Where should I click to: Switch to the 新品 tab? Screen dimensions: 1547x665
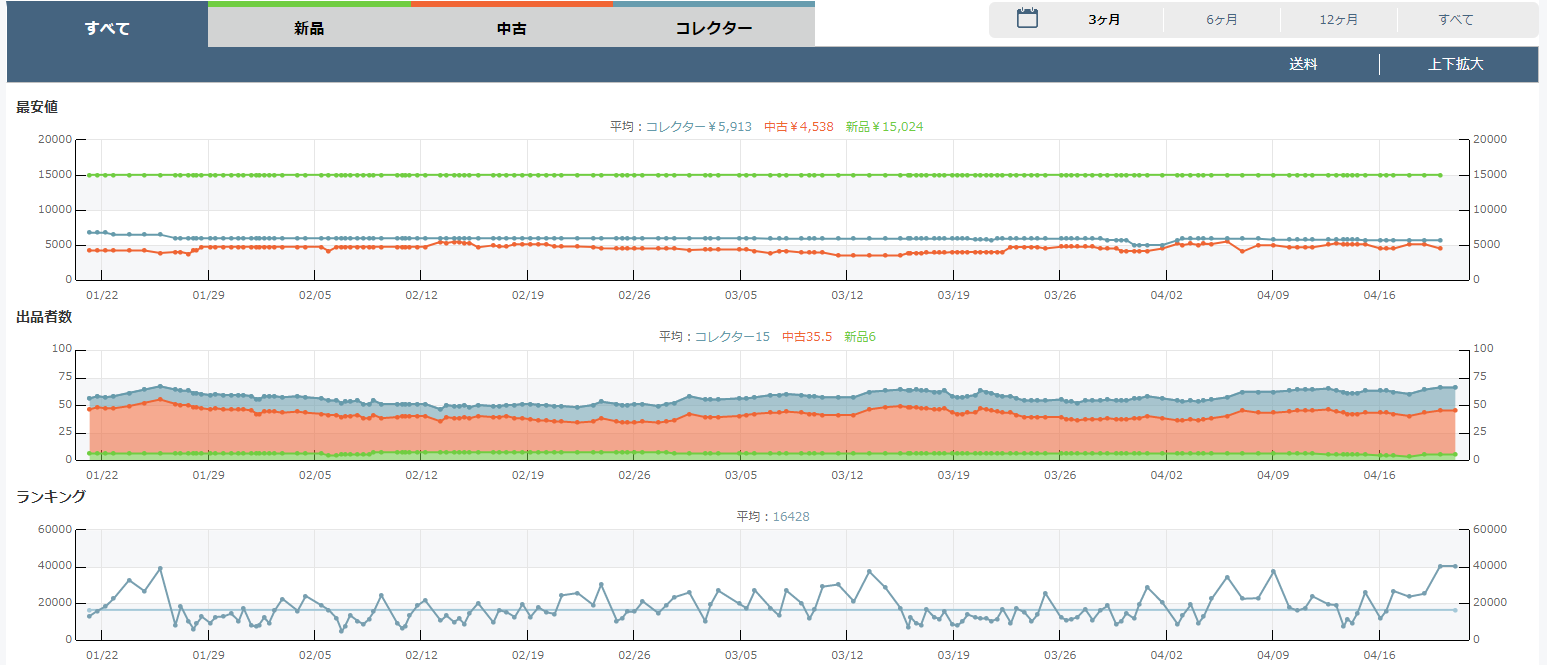pos(309,28)
